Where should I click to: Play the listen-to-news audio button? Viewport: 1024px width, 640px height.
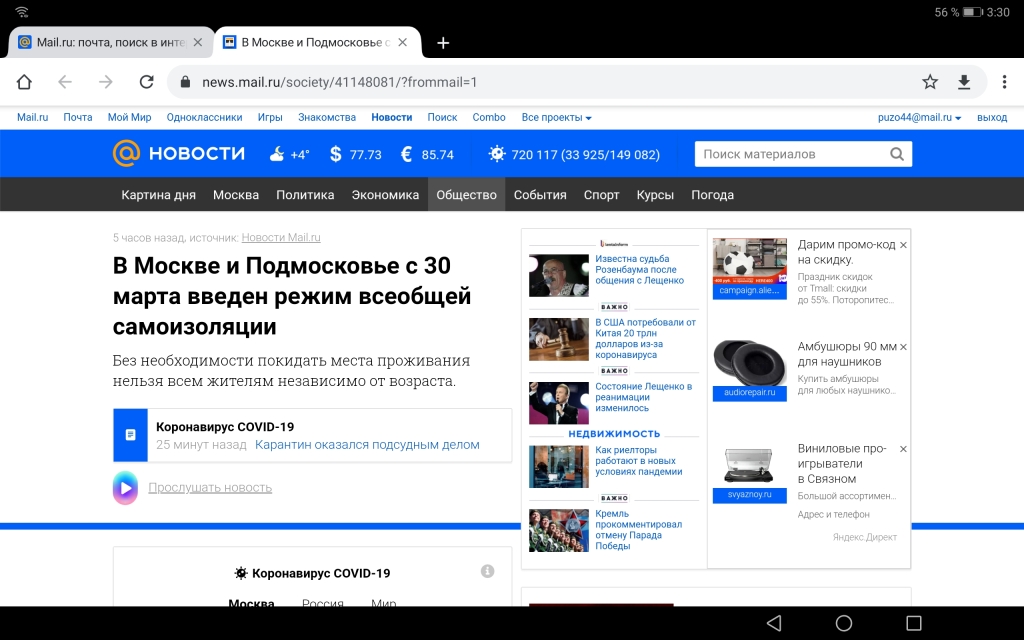pos(125,487)
